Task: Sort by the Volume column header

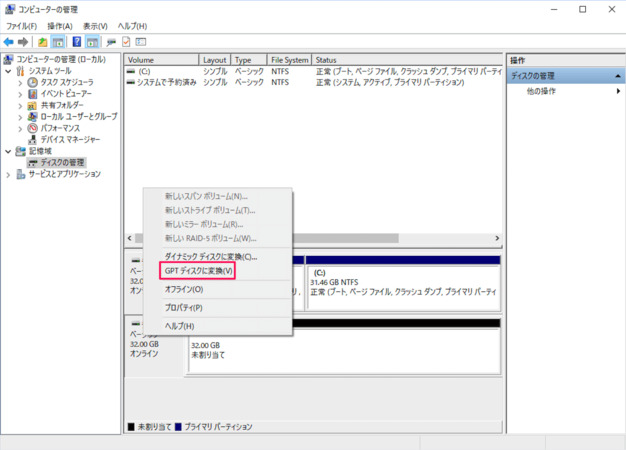Action: pos(161,60)
